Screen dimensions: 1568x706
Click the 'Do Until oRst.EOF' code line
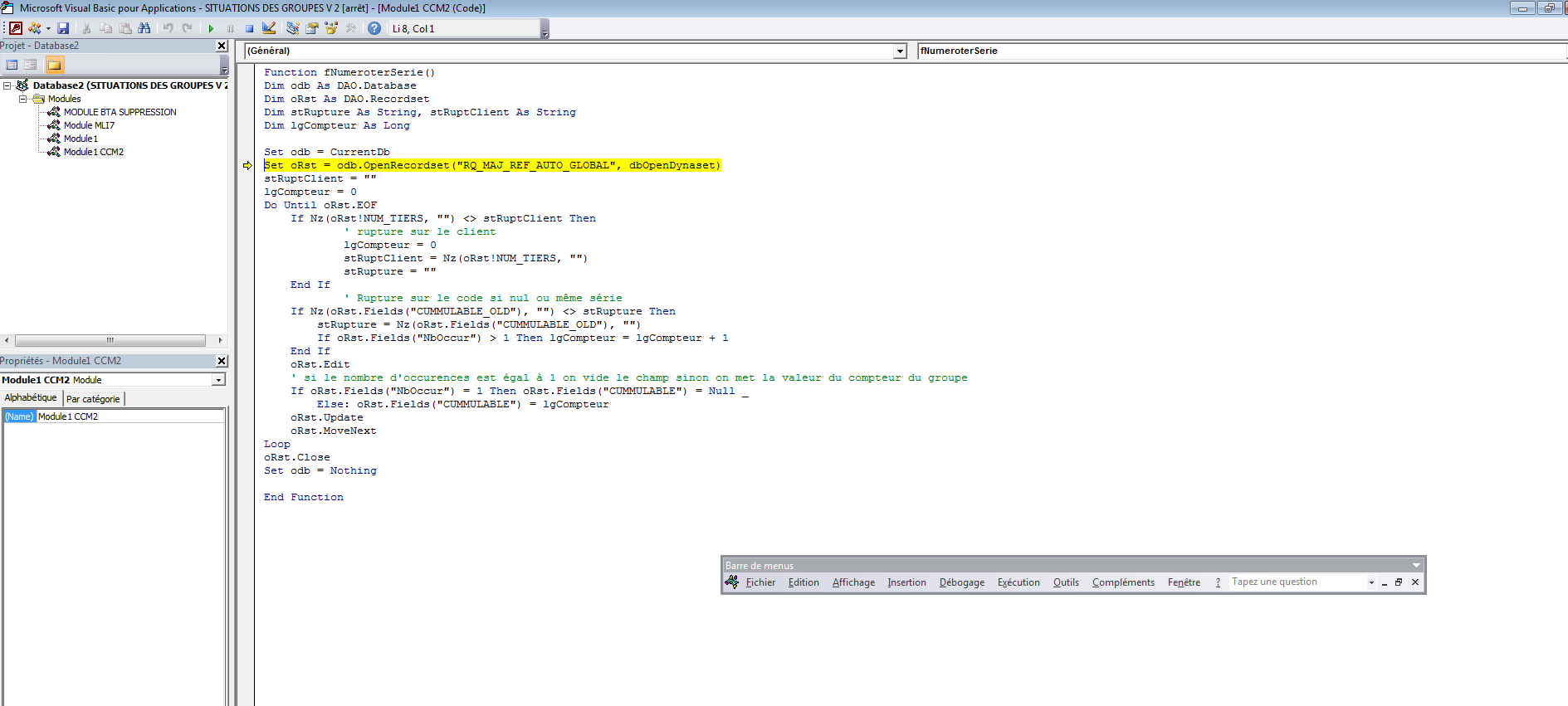coord(320,205)
